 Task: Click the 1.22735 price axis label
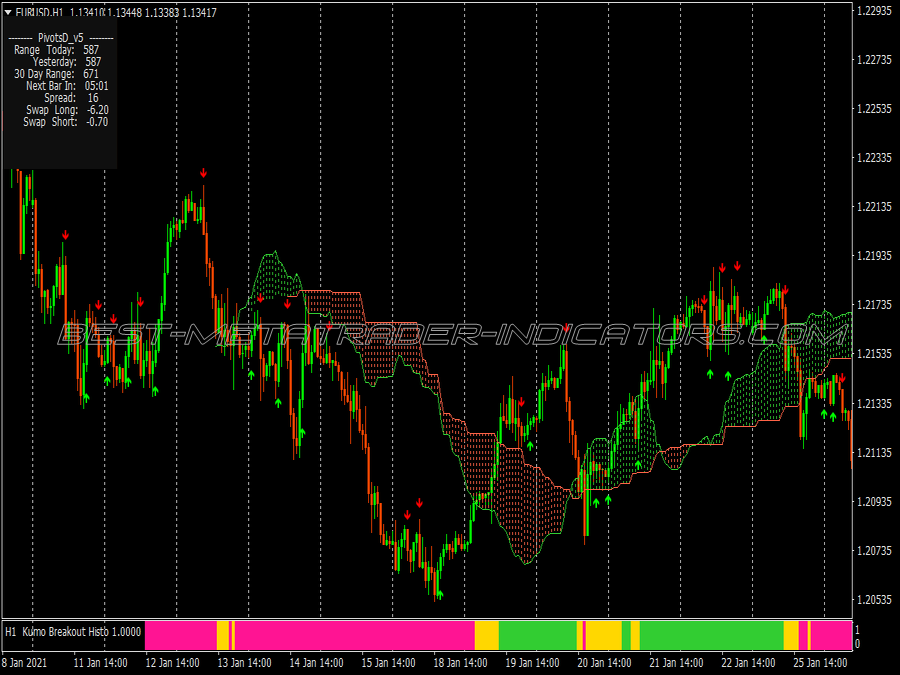[x=875, y=60]
